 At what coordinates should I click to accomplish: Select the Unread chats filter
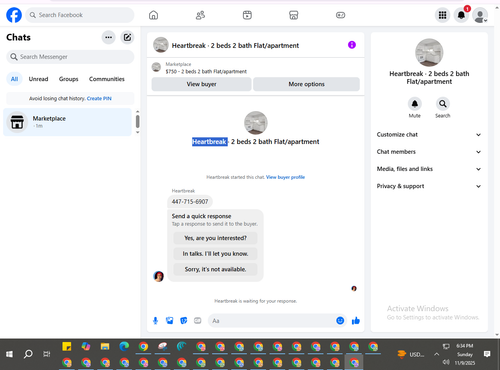point(38,79)
